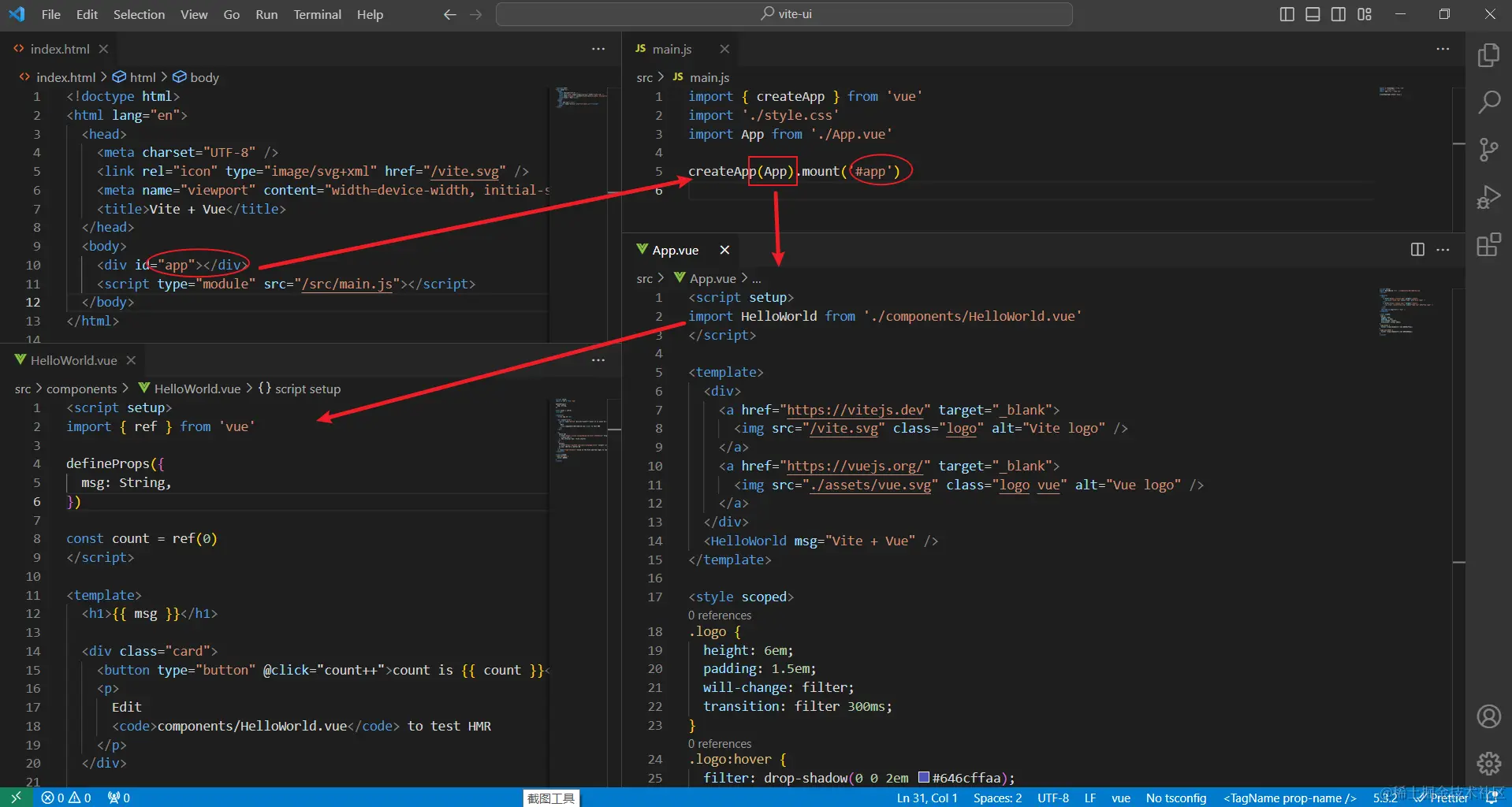Image resolution: width=1512 pixels, height=807 pixels.
Task: Toggle the primary side bar layout button
Action: [1287, 14]
